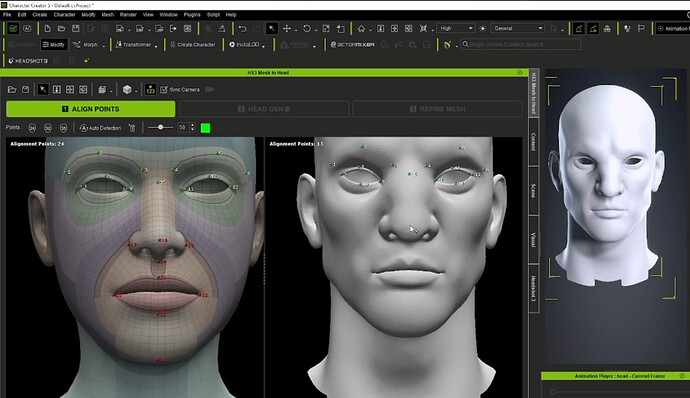Expand the InstaLOD dropdown arrow
This screenshot has height=398, width=690.
coord(264,45)
